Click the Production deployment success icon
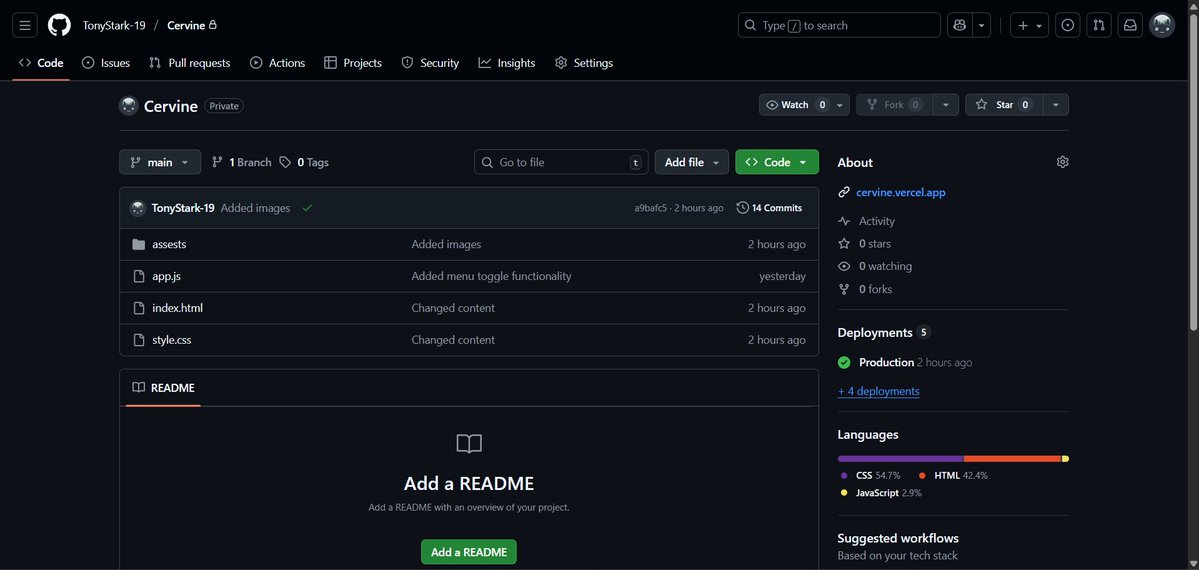1199x570 pixels. (x=844, y=363)
